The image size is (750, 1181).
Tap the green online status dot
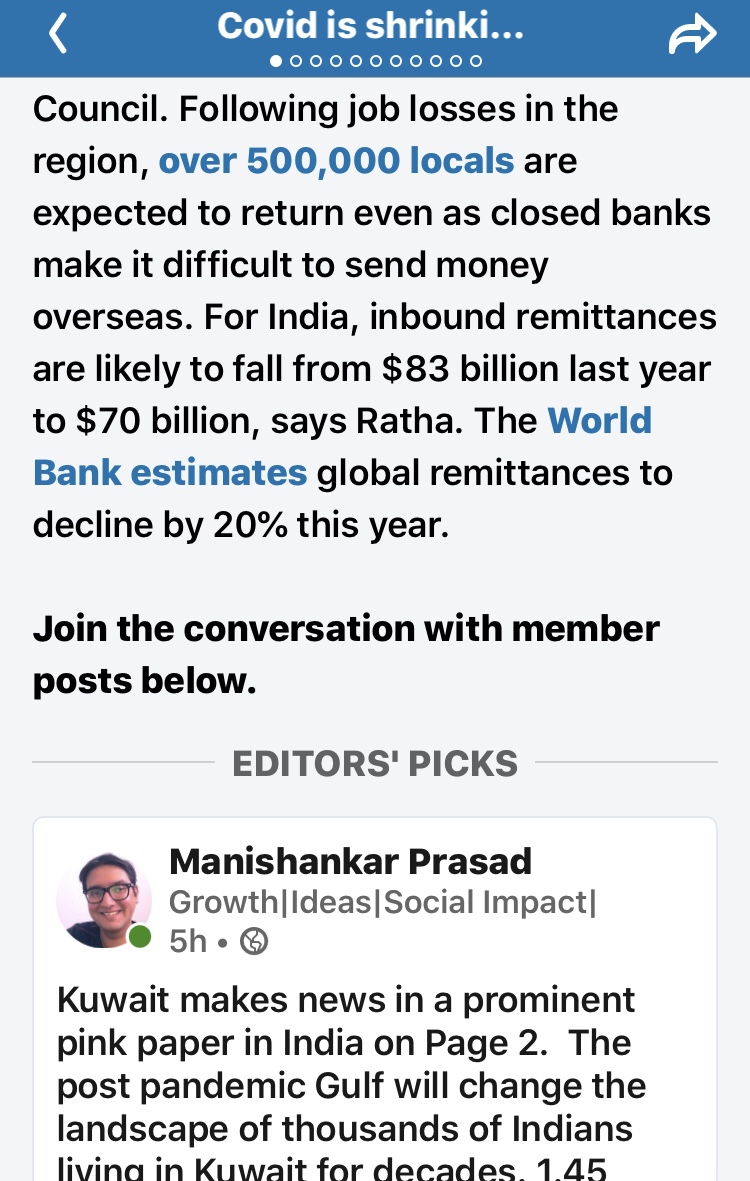141,937
